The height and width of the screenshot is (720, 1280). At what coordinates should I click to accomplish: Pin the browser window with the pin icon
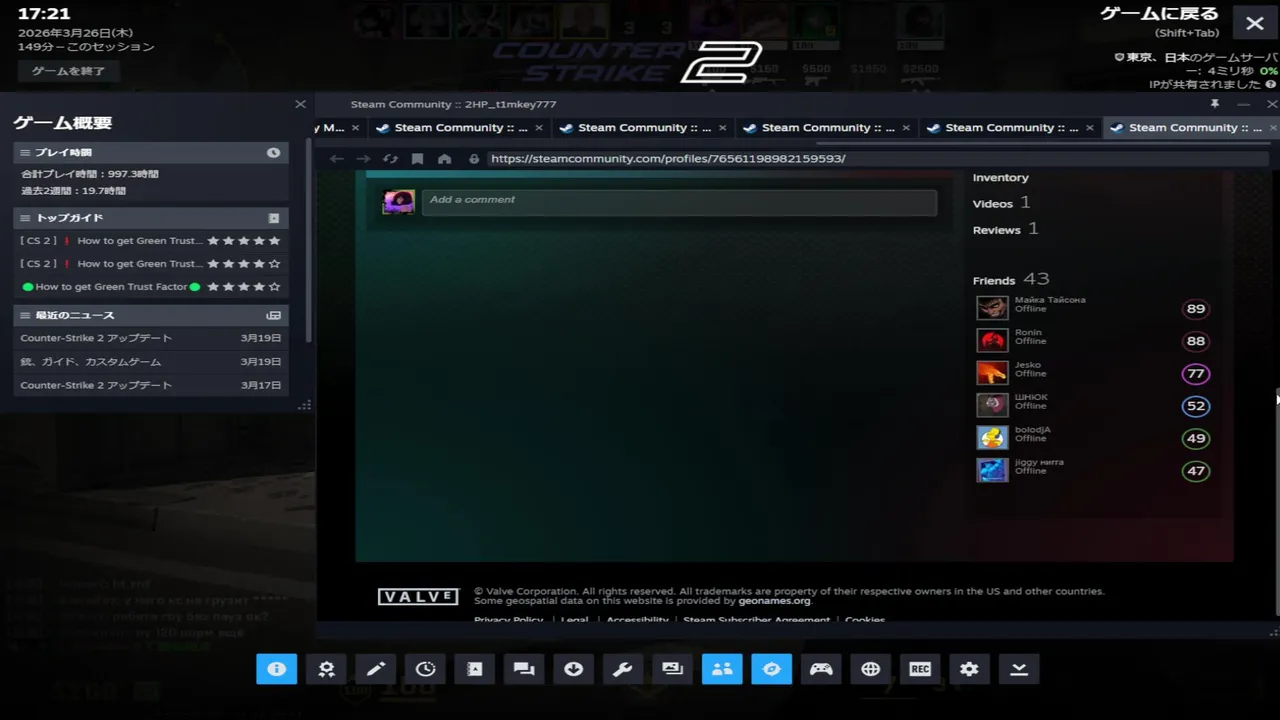pos(1215,104)
